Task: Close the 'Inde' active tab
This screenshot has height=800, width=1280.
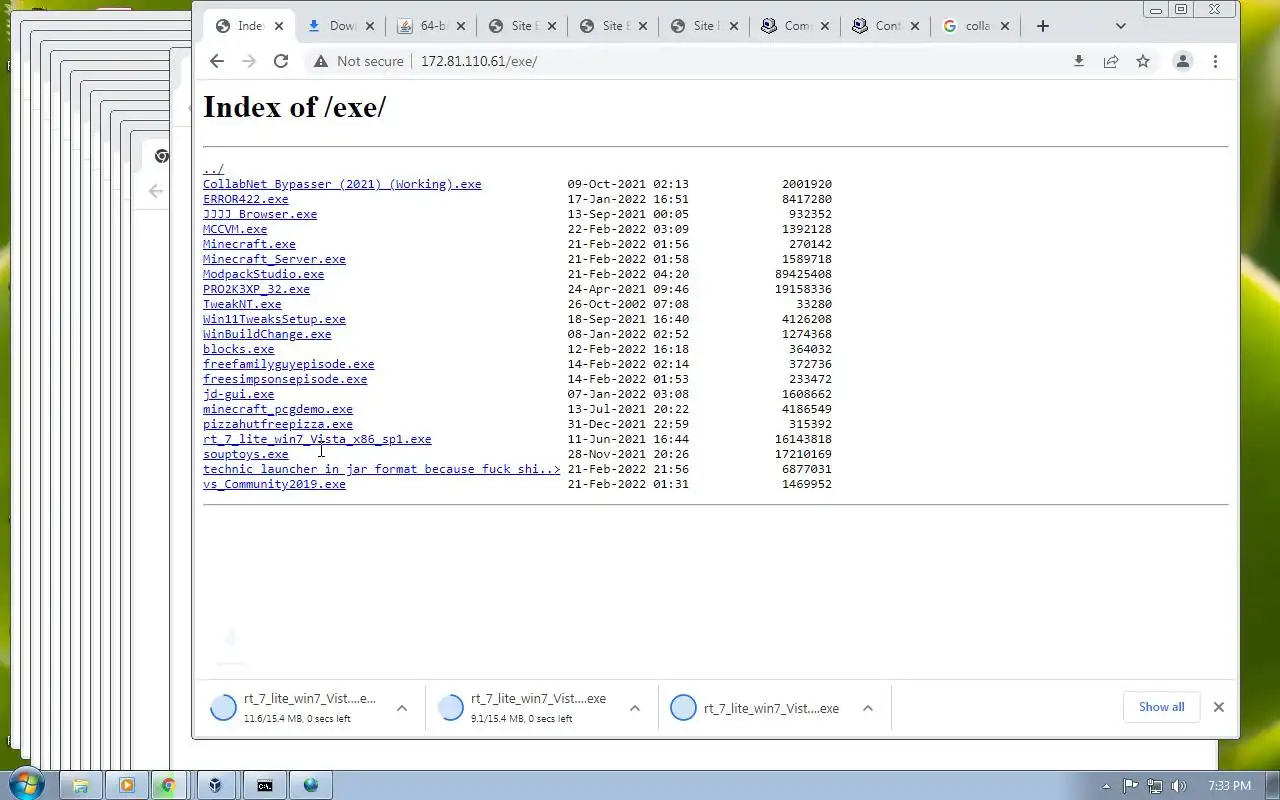Action: 279,26
